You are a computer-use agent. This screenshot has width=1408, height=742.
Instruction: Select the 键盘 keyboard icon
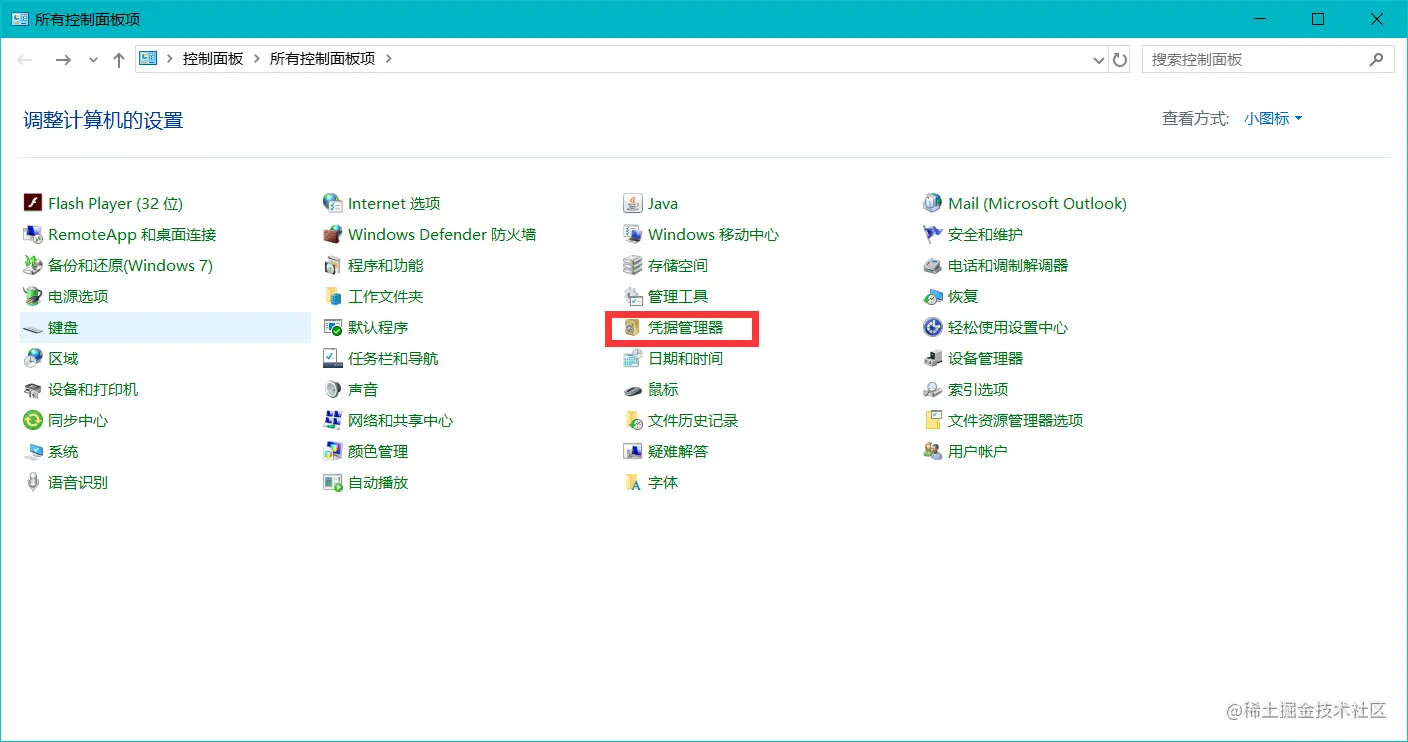click(32, 327)
